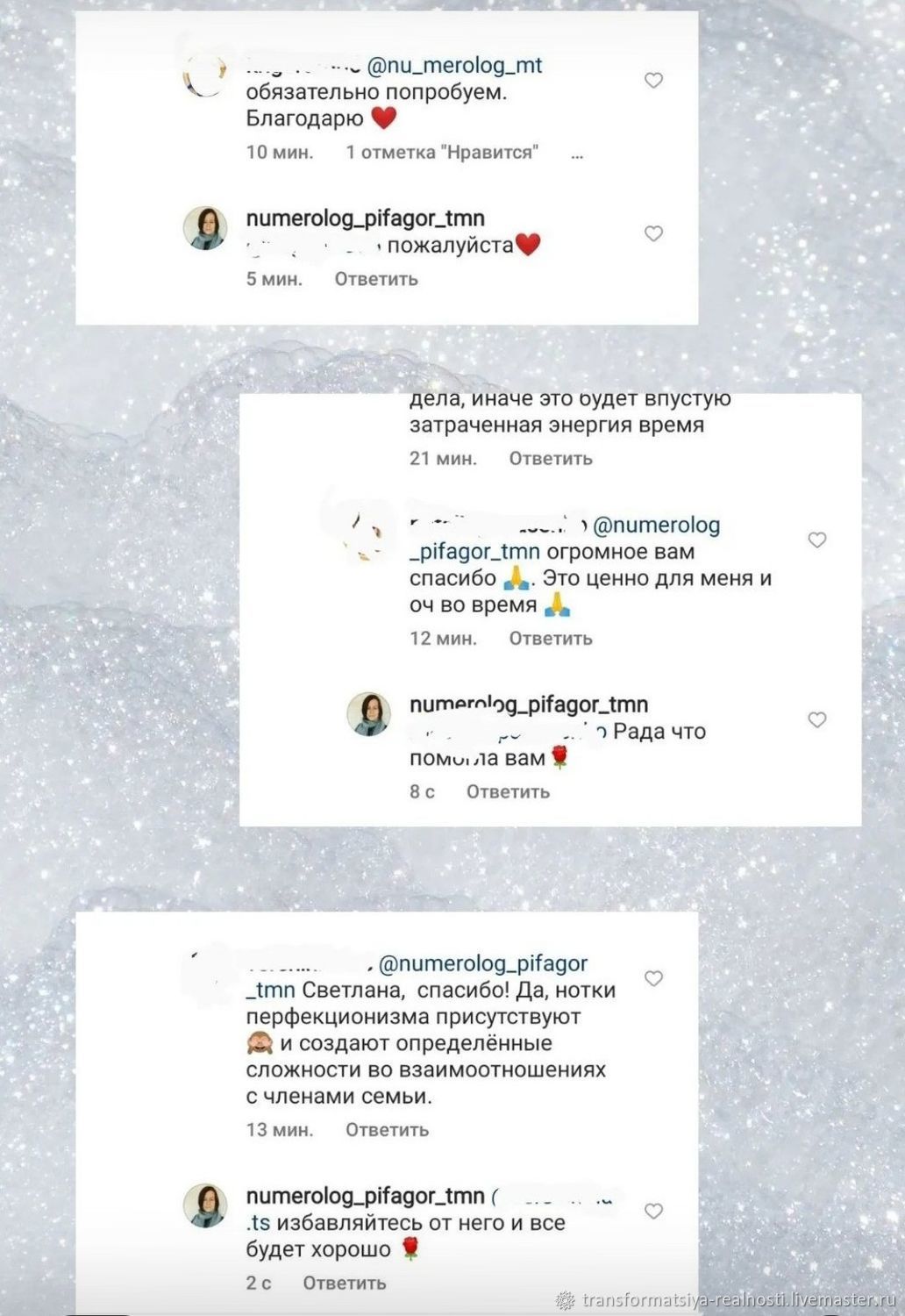Like the 'обязательно попробуем' comment with heart
Viewport: 905px width, 1316px height.
(x=653, y=81)
